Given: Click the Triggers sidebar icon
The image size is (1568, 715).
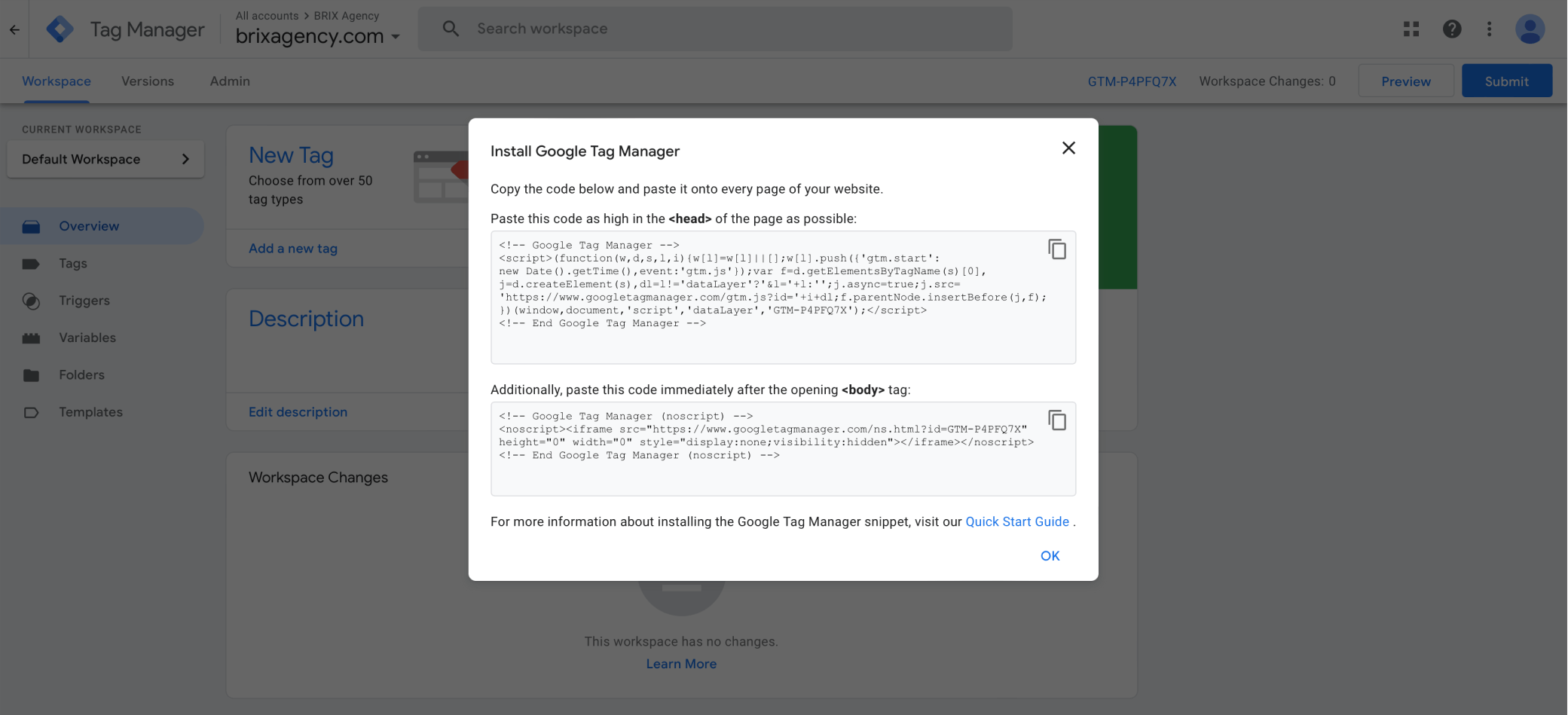Looking at the screenshot, I should pos(31,301).
